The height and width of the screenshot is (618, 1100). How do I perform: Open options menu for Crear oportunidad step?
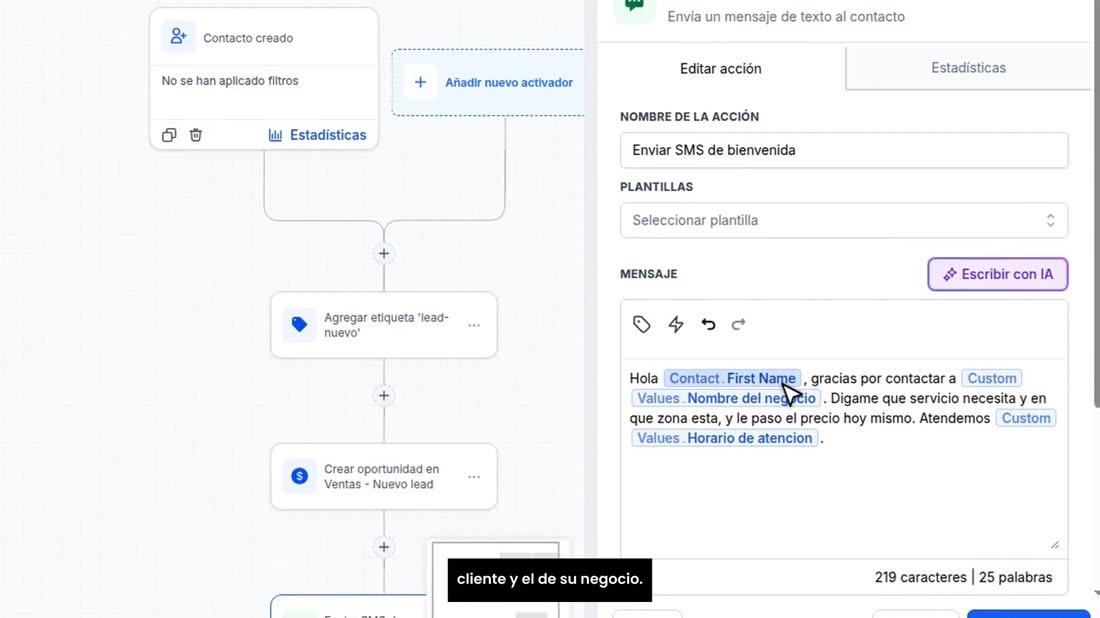coord(474,476)
